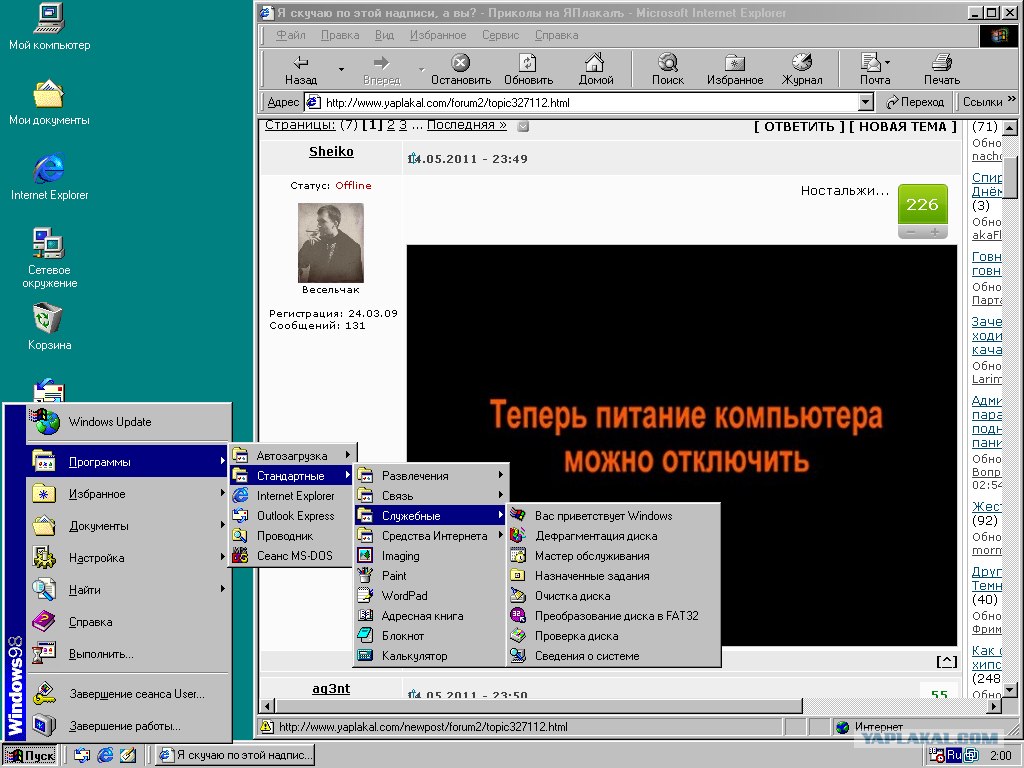Open Imaging from the Стандартные menu

(431, 556)
